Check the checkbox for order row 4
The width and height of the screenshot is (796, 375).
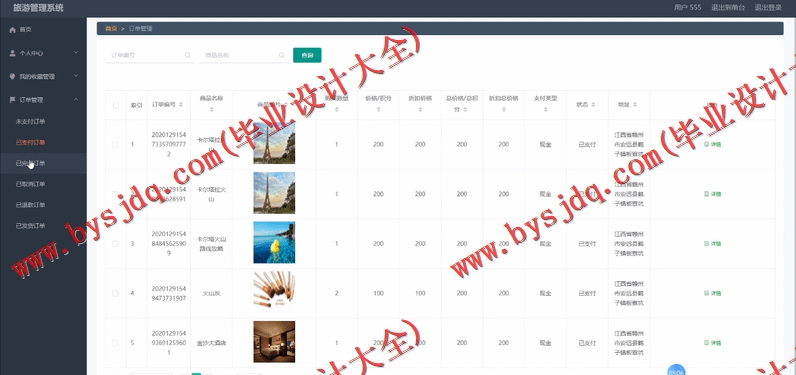[x=116, y=293]
